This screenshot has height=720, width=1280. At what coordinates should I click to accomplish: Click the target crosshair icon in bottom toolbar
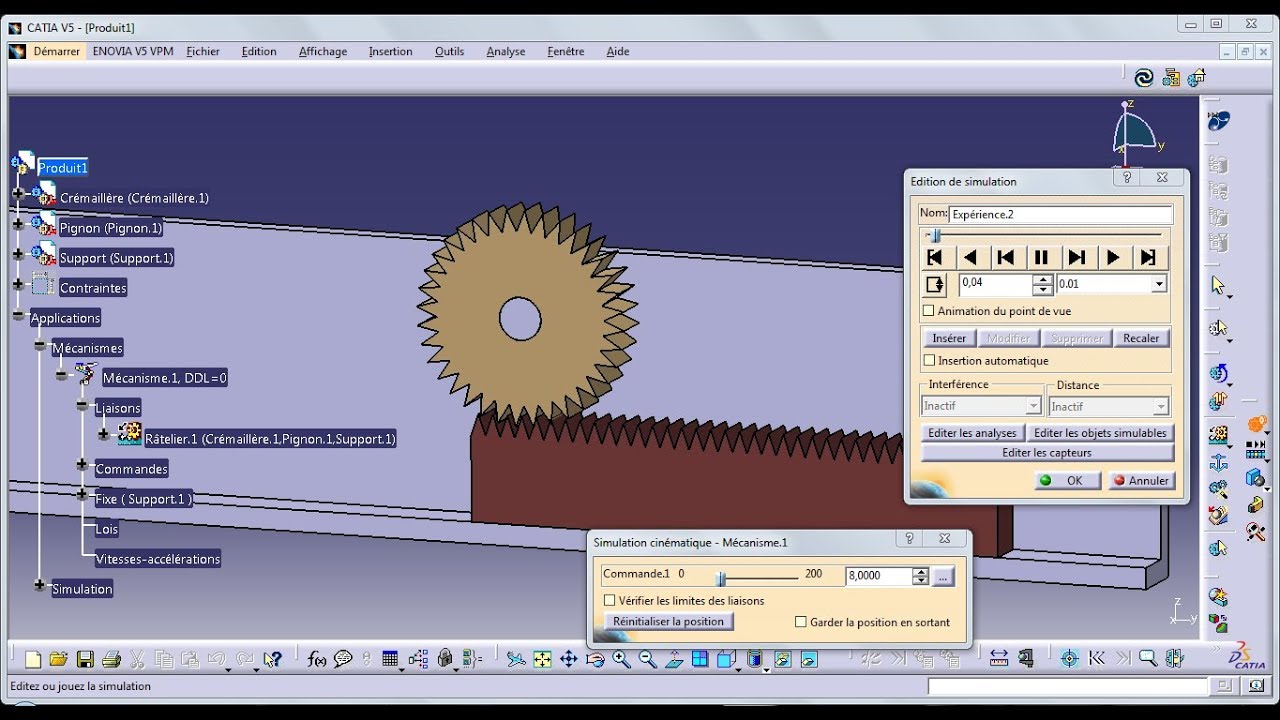[x=1070, y=659]
